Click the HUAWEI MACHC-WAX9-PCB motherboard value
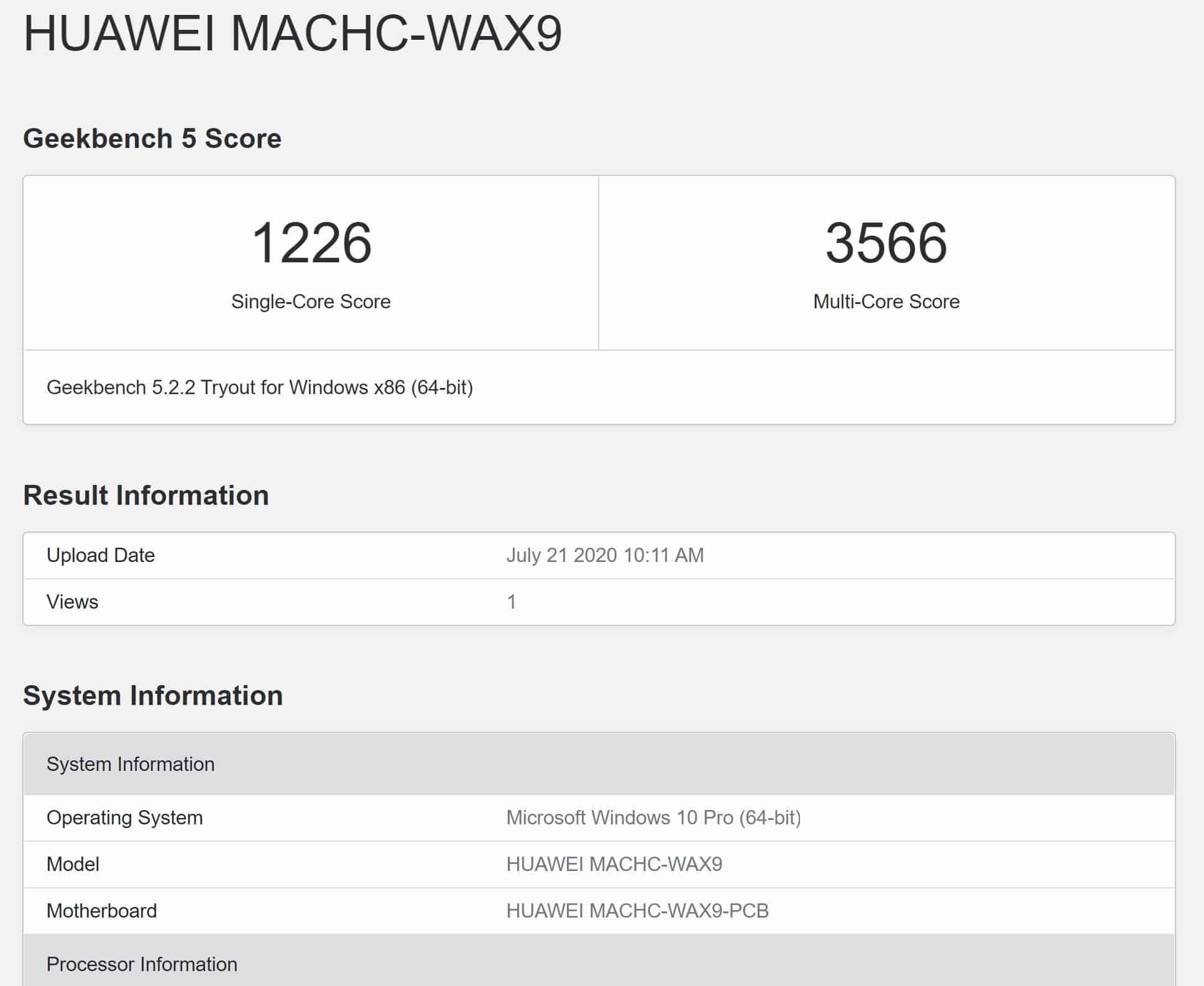Image resolution: width=1204 pixels, height=986 pixels. click(x=637, y=911)
